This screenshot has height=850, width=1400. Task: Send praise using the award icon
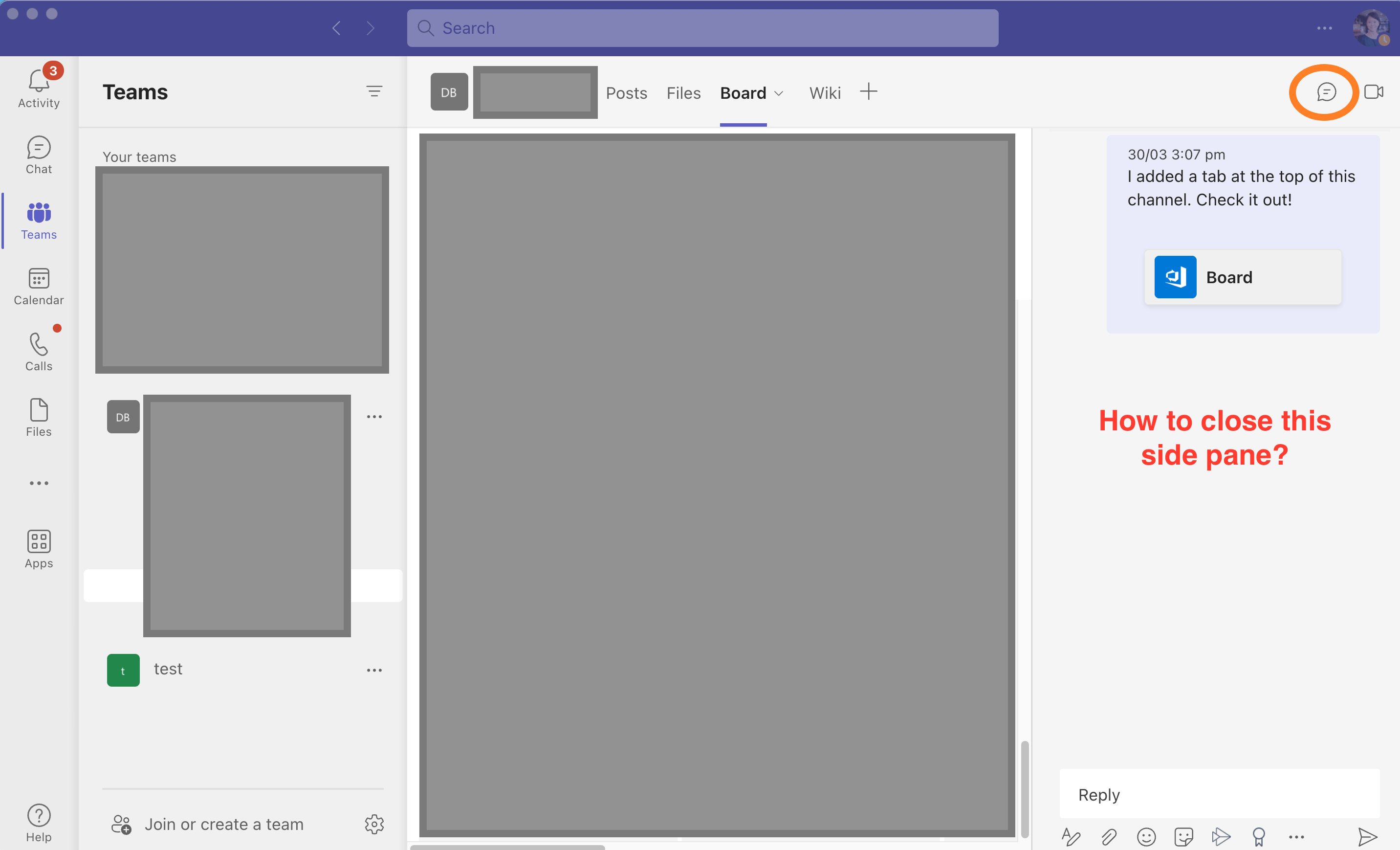[x=1259, y=836]
